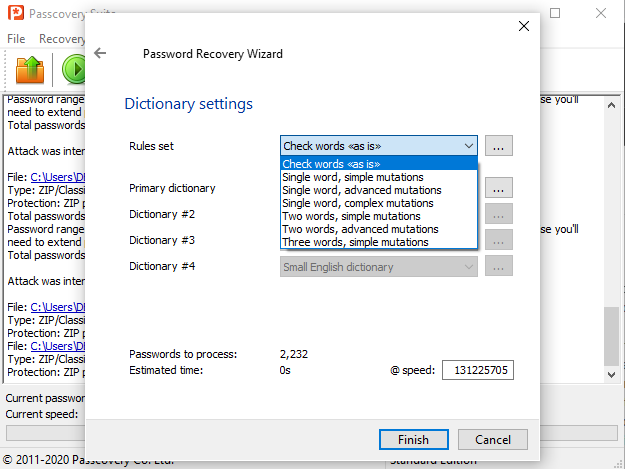The image size is (625, 469).
Task: Click the log panel scrollbar thumb
Action: (x=611, y=336)
